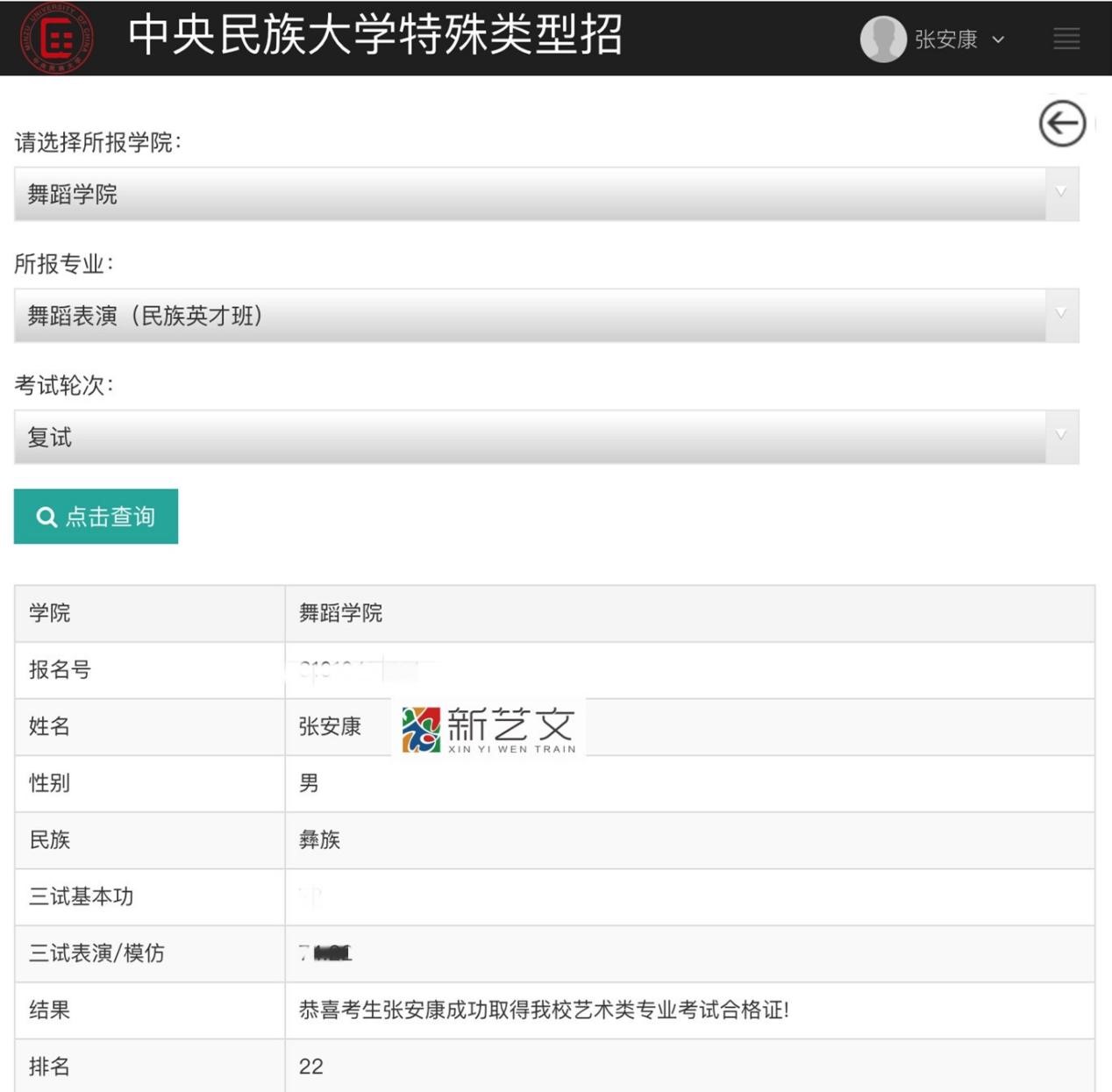The height and width of the screenshot is (1092, 1112).
Task: Click the arrow of college select box
Action: [x=1060, y=193]
